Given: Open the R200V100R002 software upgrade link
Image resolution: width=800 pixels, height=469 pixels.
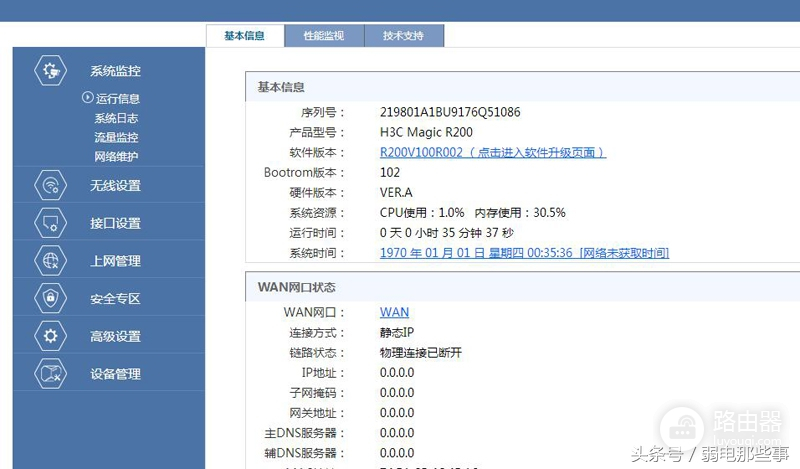Looking at the screenshot, I should [x=492, y=153].
